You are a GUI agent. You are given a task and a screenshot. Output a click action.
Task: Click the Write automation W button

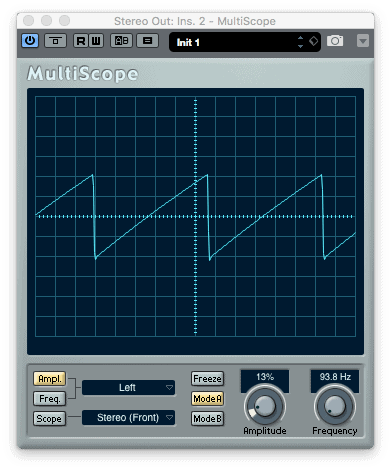click(x=96, y=41)
